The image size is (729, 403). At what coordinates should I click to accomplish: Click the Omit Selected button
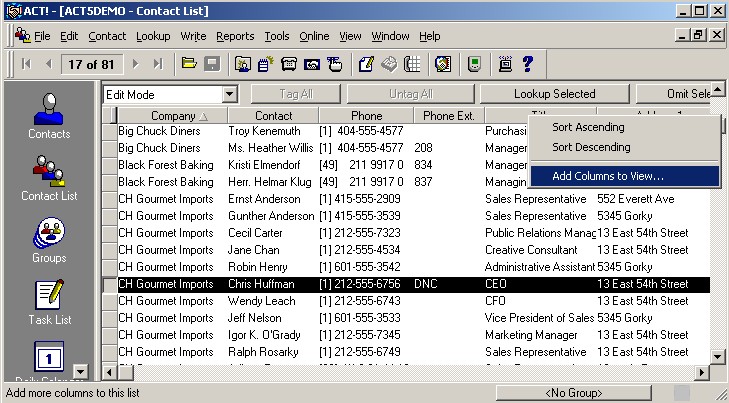pos(673,94)
